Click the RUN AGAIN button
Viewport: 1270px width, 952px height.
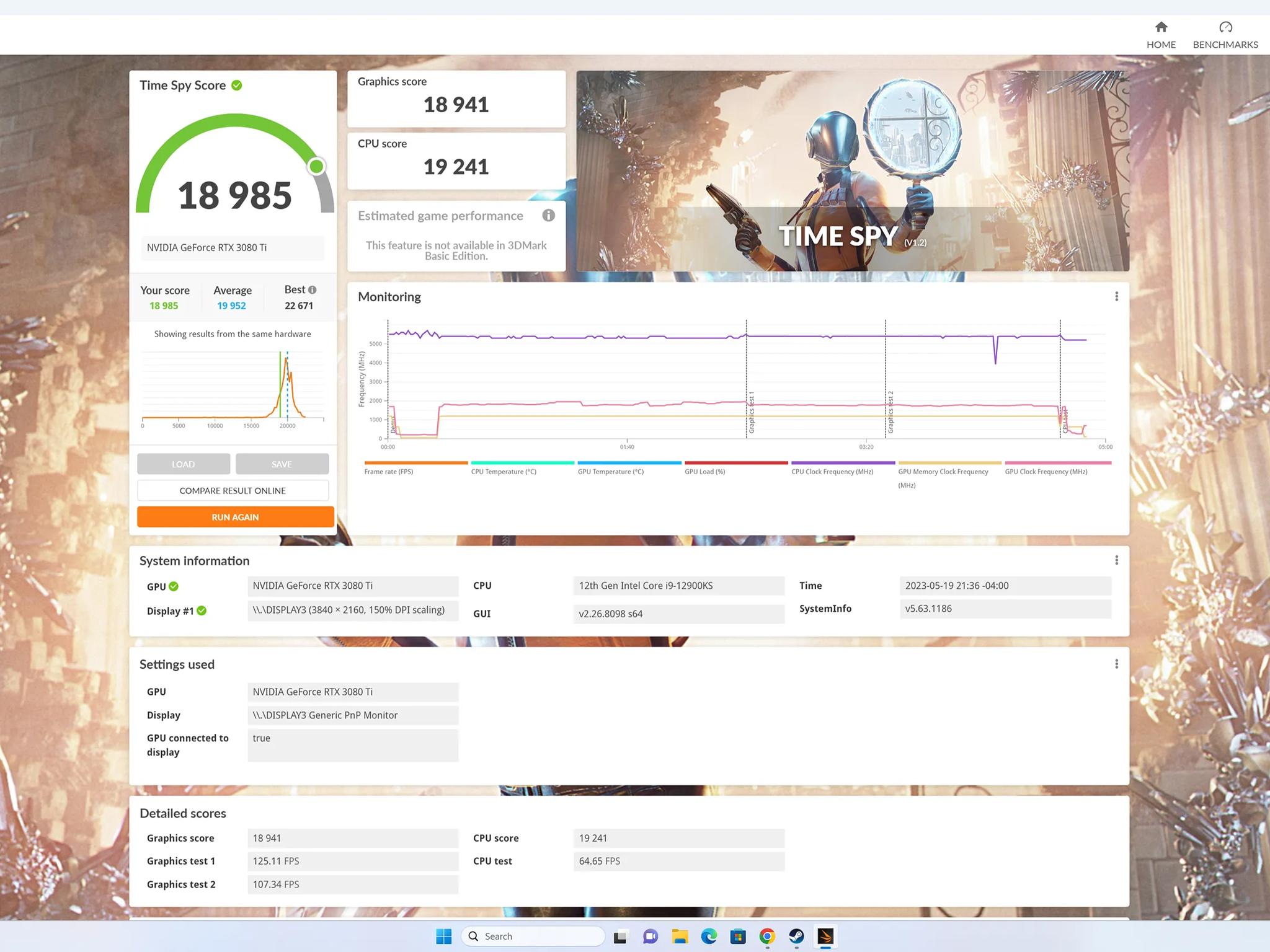(236, 517)
